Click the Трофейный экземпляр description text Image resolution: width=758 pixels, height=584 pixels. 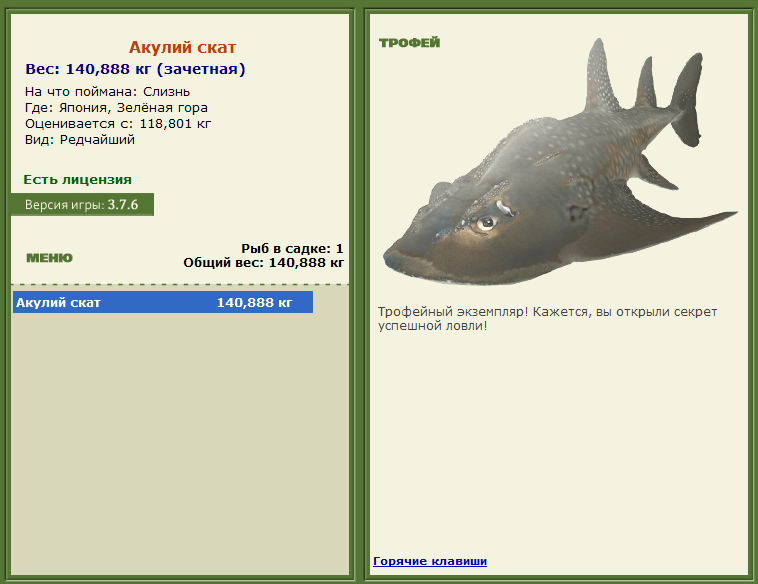[547, 319]
